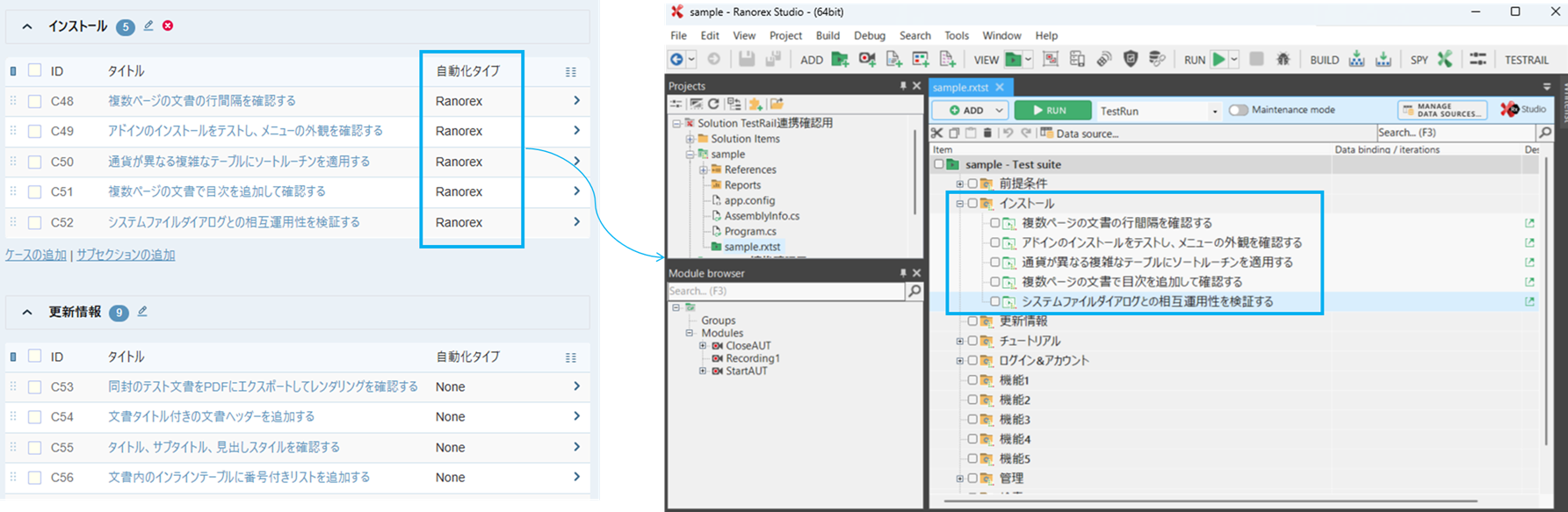Expand the チュートリアル folder in test suite
This screenshot has width=1568, height=512.
tap(959, 341)
